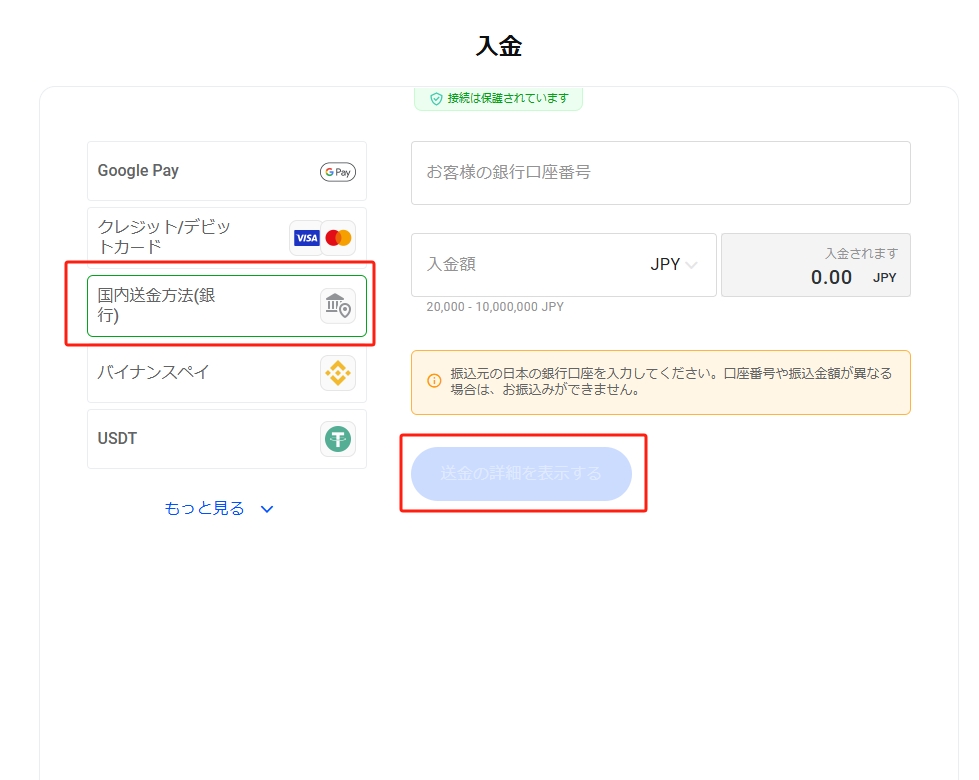Focus the お客様の銀行口座番号 input field
Viewport: 979px width, 780px height.
click(x=660, y=173)
